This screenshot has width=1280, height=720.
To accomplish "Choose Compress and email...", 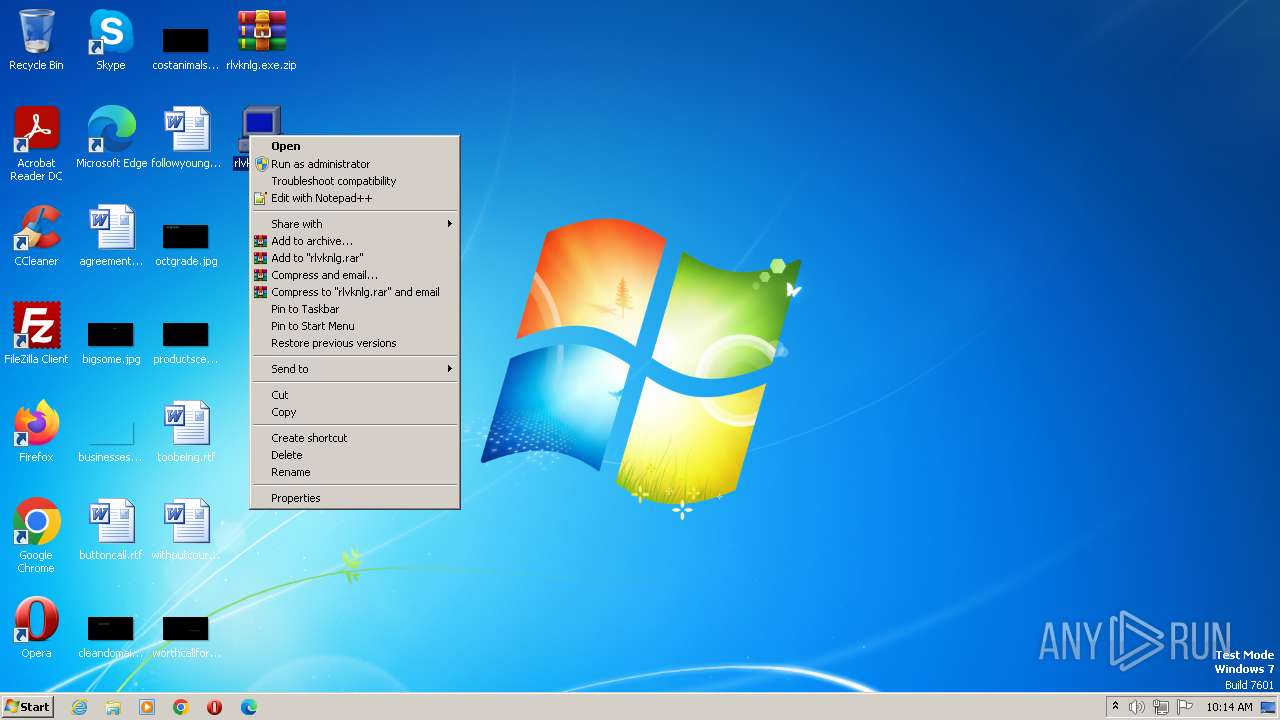I will click(355, 275).
